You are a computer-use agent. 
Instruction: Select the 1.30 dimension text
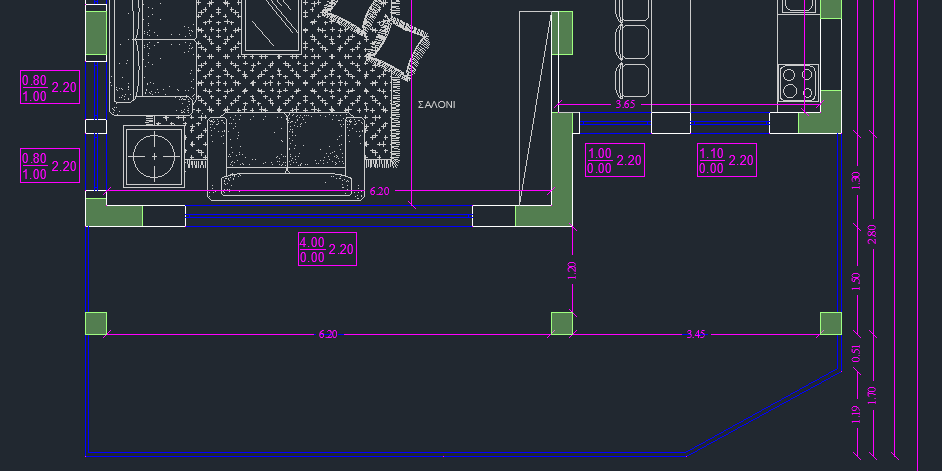point(855,181)
